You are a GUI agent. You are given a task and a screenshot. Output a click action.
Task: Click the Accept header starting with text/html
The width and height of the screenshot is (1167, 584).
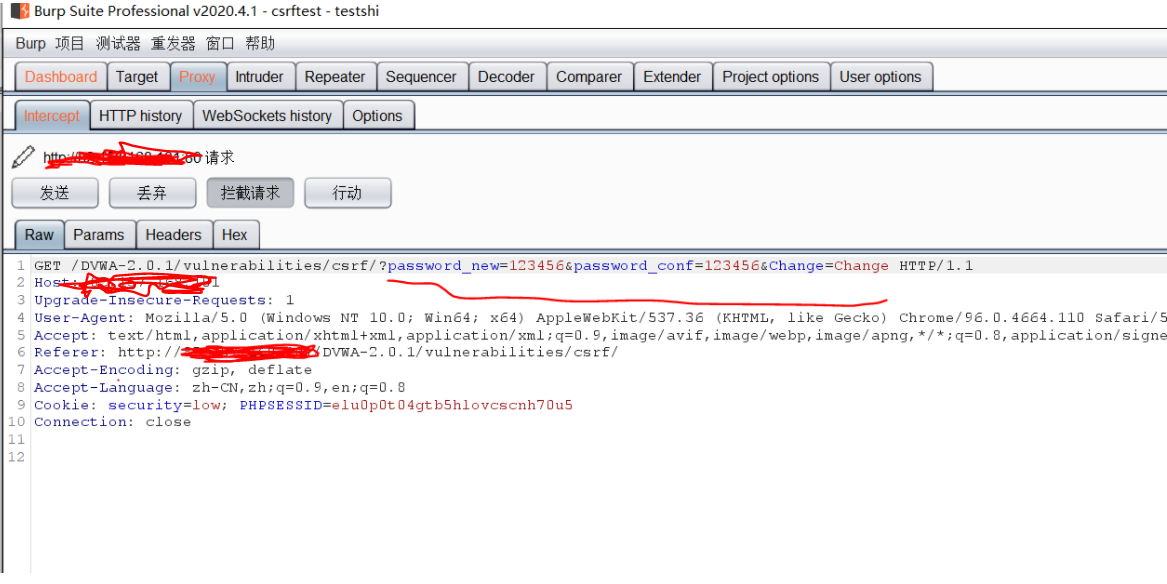point(599,336)
